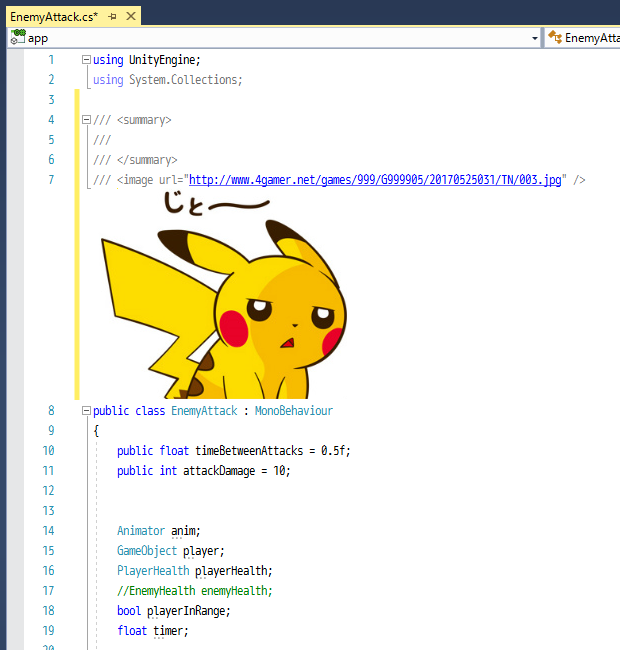Click the '<image' tag on line 7

(135, 180)
